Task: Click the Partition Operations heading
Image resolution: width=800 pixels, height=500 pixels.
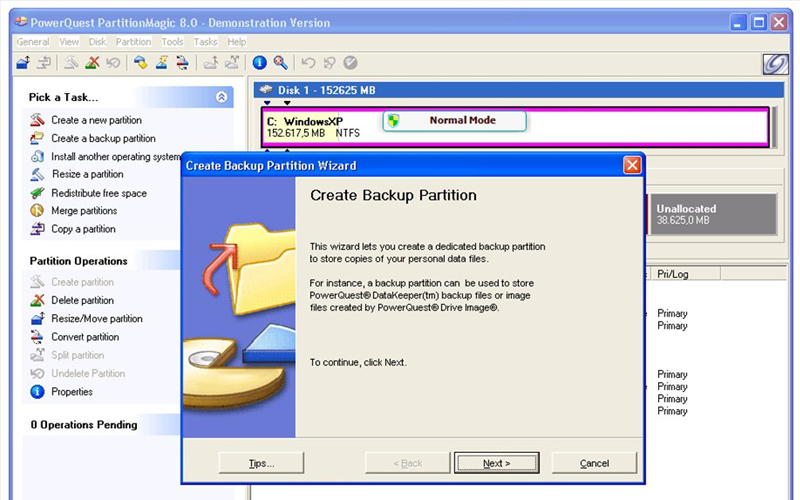Action: click(x=79, y=261)
